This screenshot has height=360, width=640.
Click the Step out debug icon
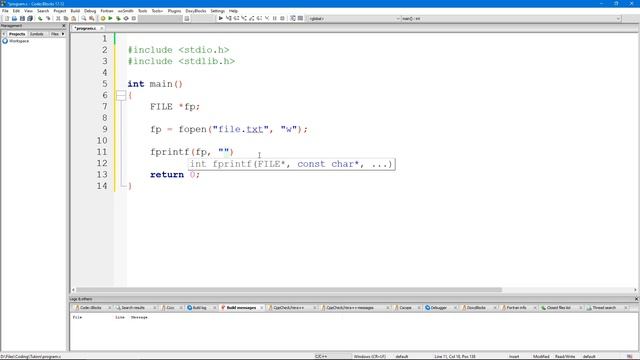click(x=251, y=18)
